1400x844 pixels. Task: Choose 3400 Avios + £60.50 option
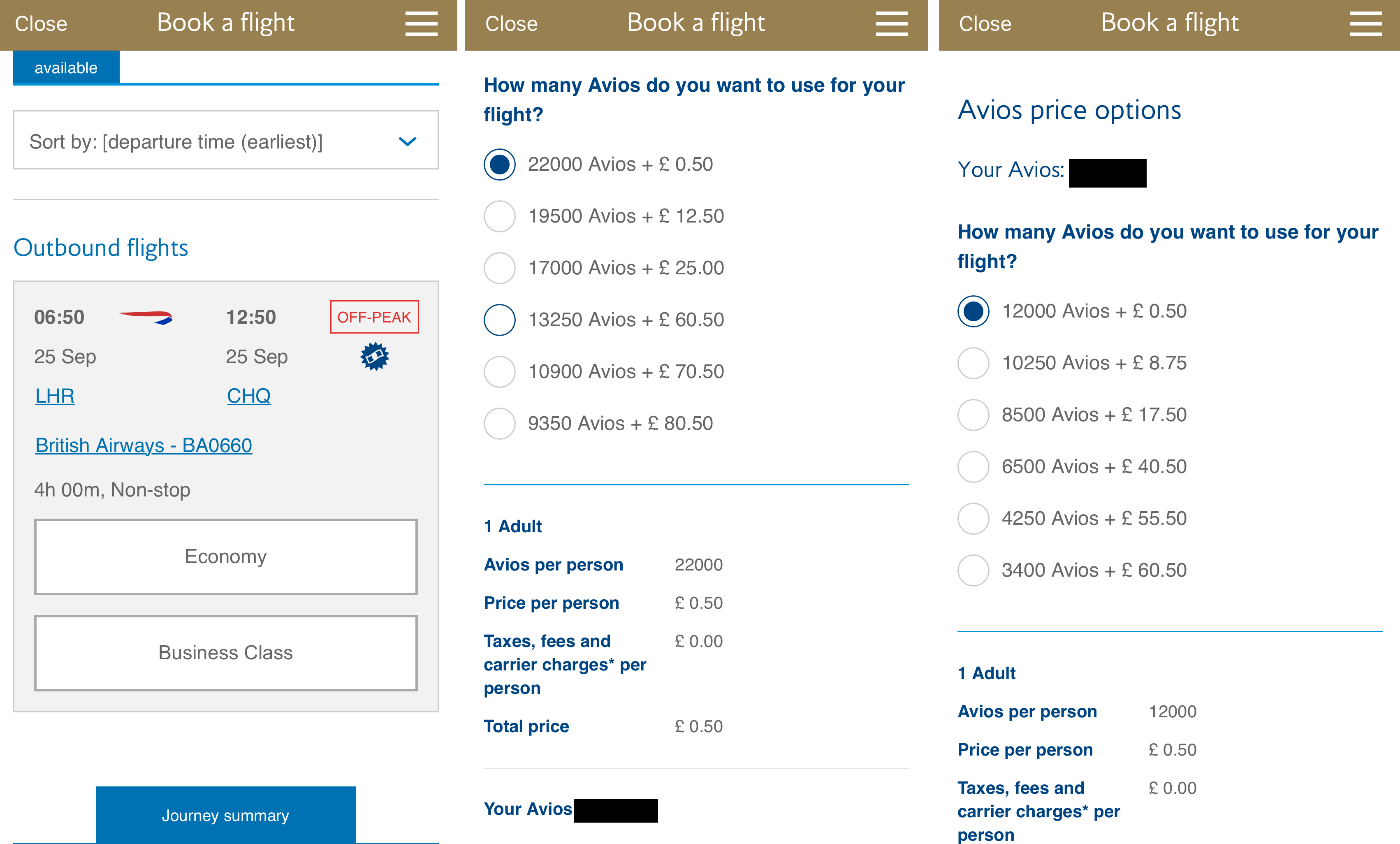point(973,570)
